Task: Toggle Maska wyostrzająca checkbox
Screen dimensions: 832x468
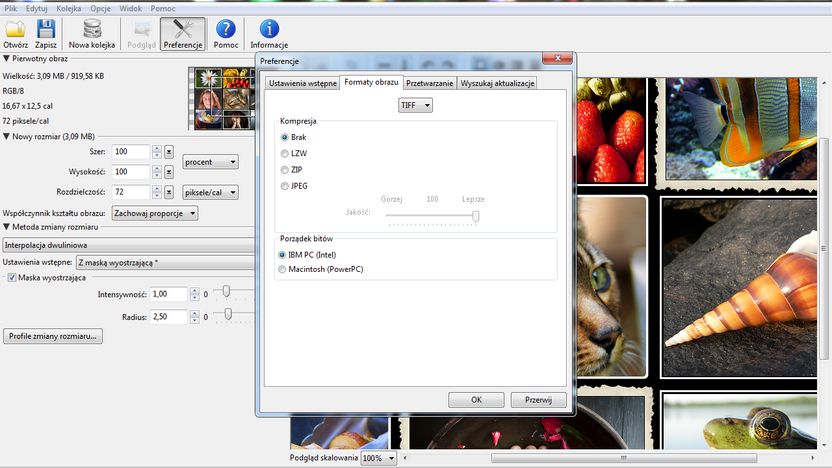Action: 12,278
